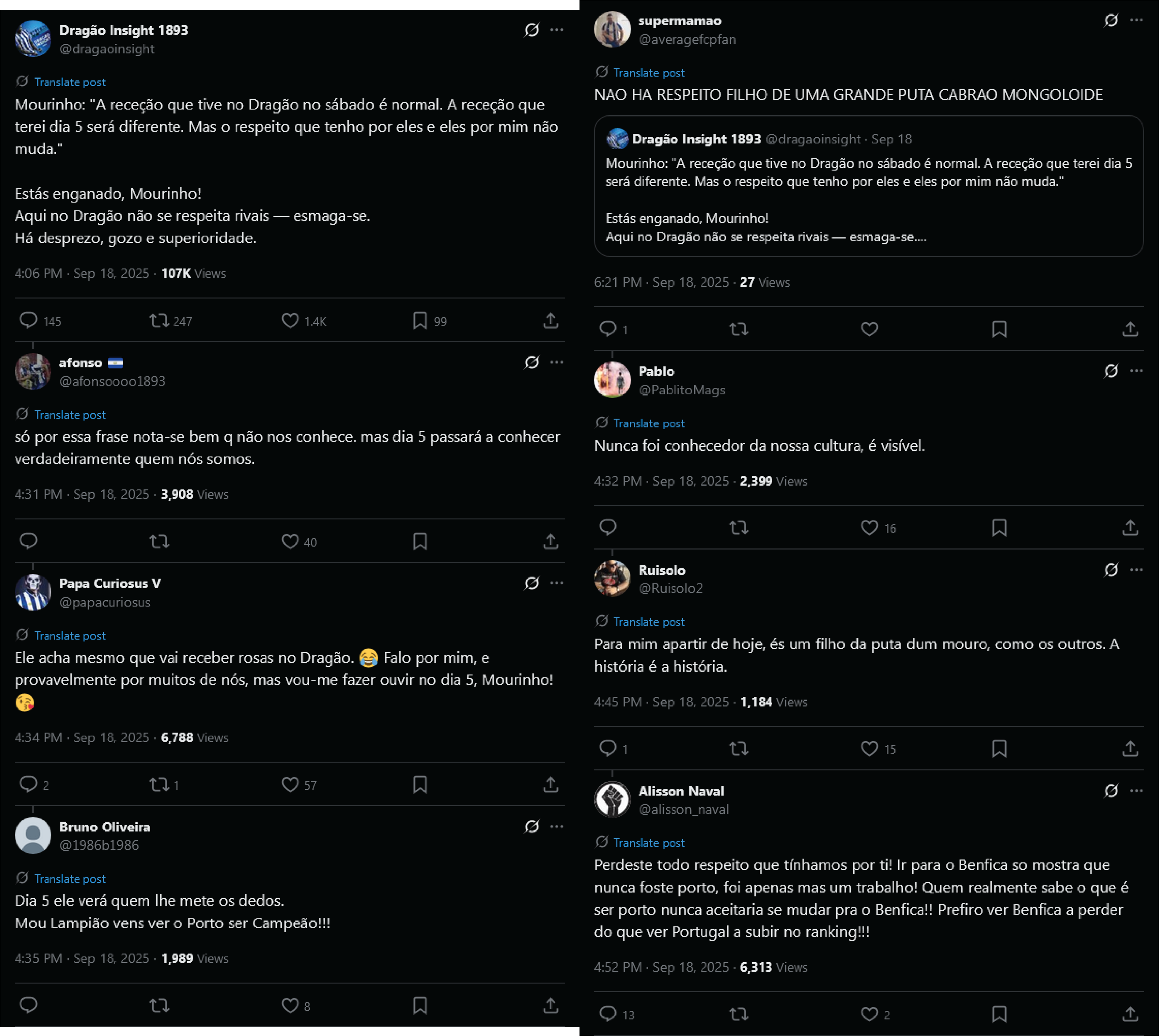
Task: Translate Alisson Naval's post
Action: (649, 843)
